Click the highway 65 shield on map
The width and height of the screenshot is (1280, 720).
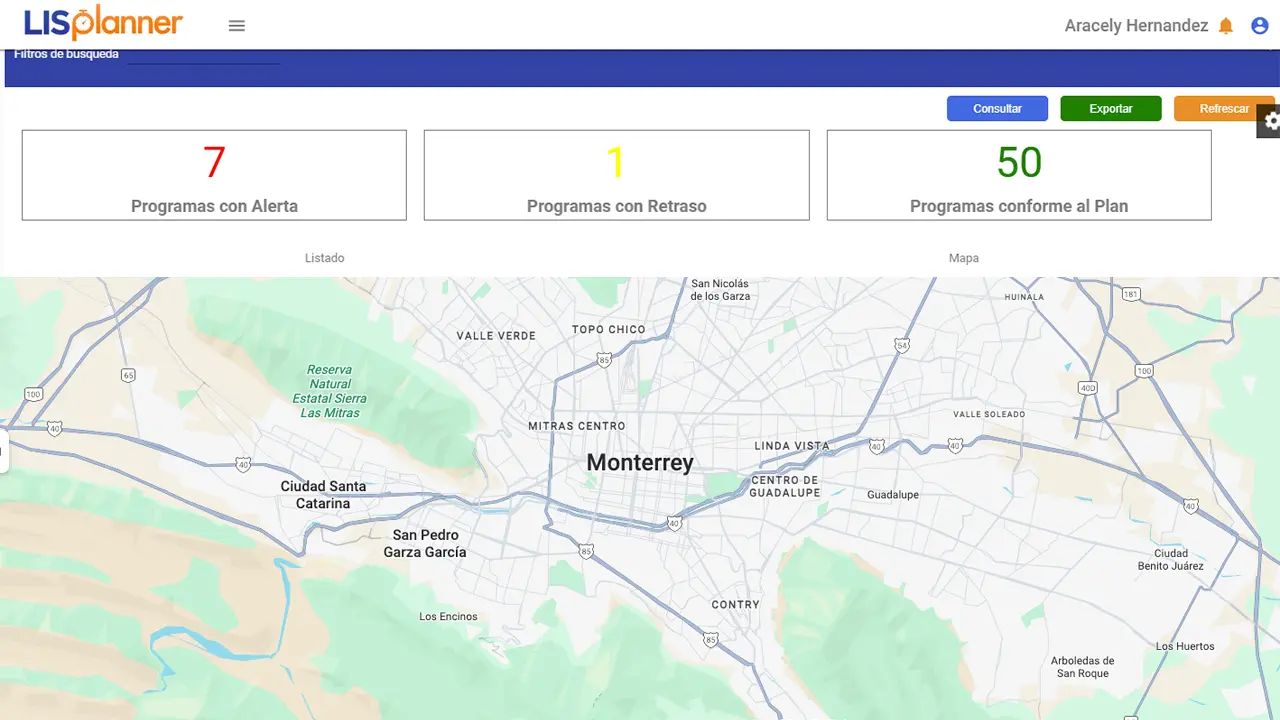[x=128, y=375]
